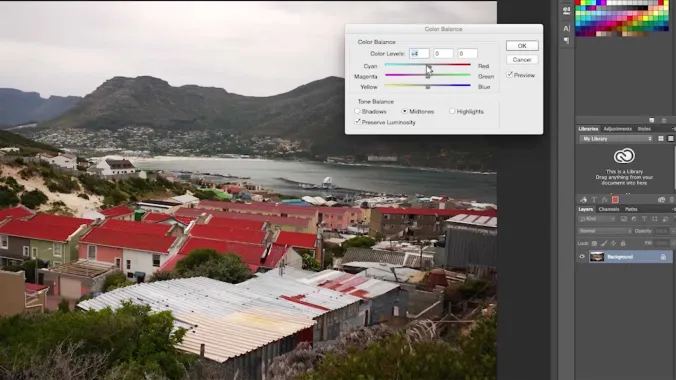This screenshot has width=676, height=380.
Task: Click the Cyan-Red slider handle
Action: point(428,66)
